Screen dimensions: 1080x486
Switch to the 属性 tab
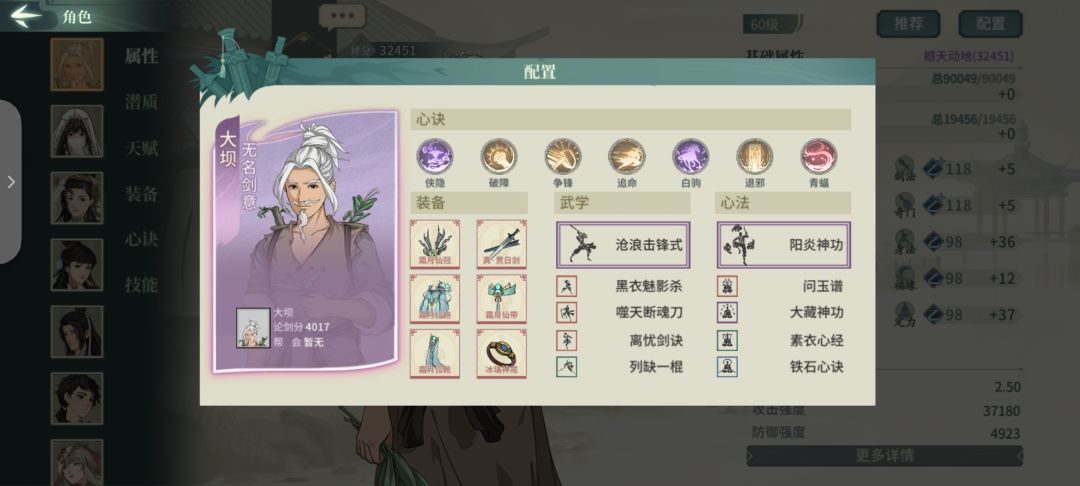(141, 56)
